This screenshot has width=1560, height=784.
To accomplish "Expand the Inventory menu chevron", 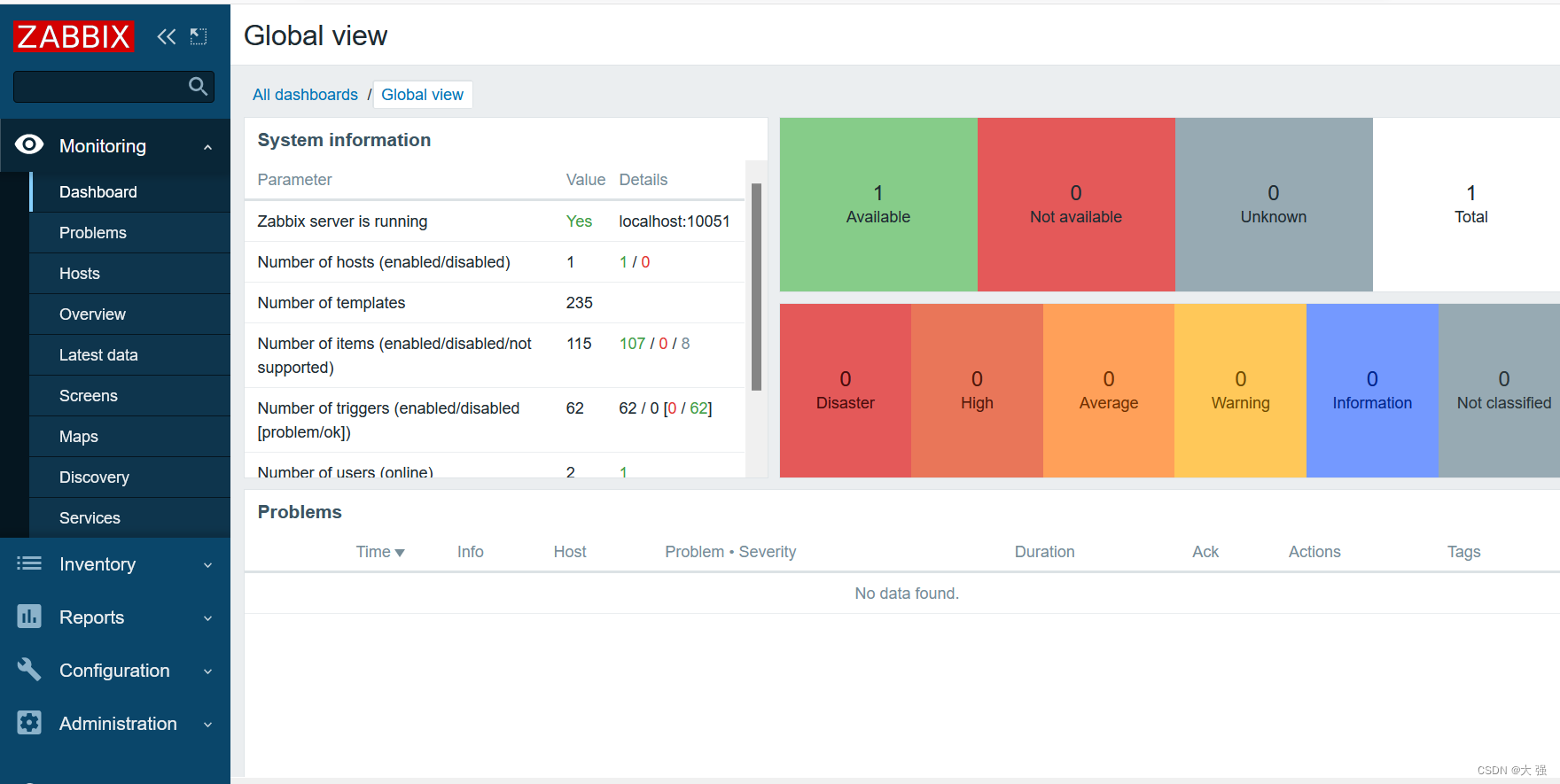I will (207, 565).
